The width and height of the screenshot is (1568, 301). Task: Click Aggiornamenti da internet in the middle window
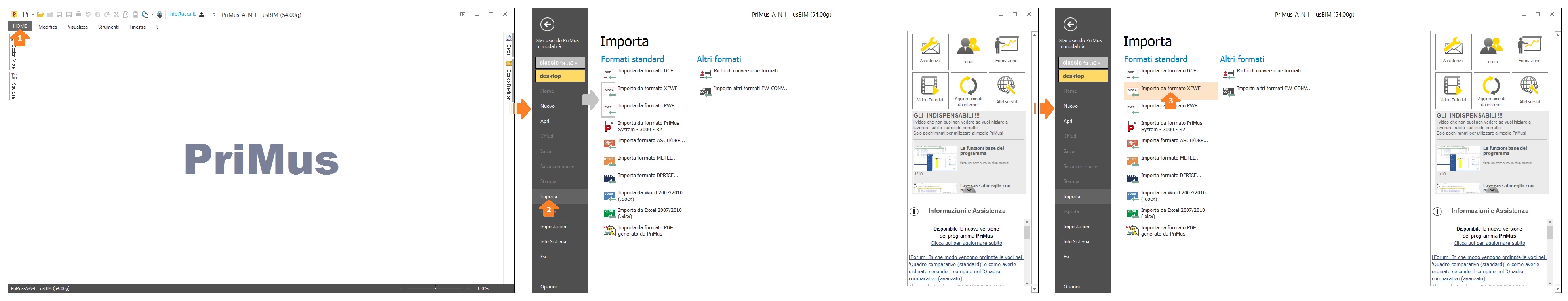pos(969,91)
